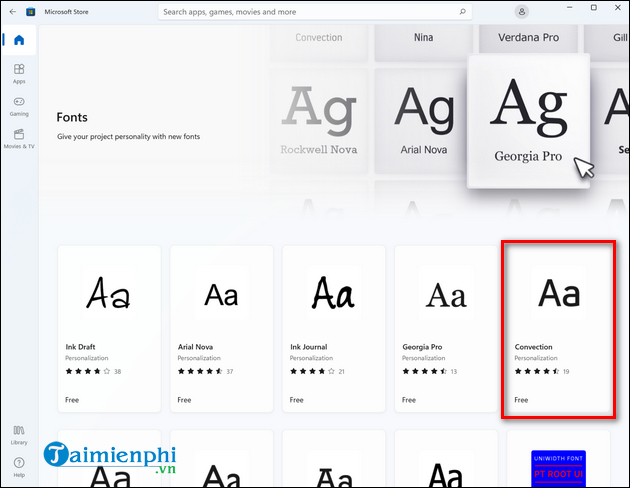Click the Ink Journal title text

coord(309,347)
